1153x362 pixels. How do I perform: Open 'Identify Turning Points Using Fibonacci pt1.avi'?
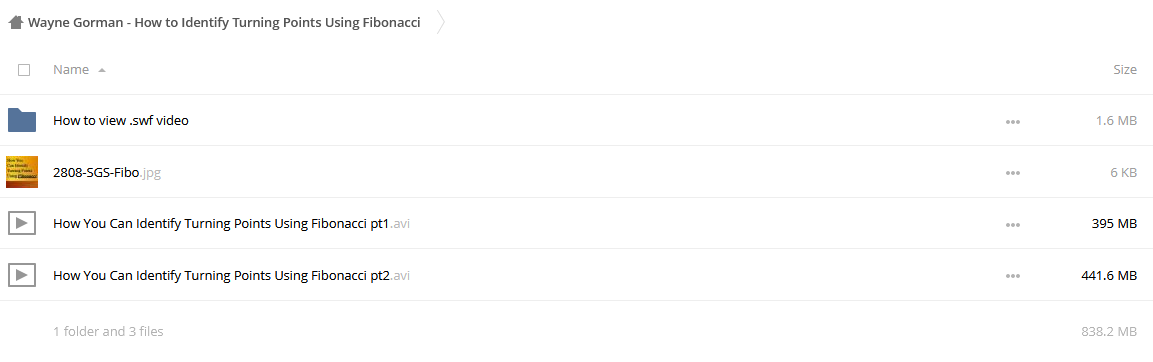231,224
